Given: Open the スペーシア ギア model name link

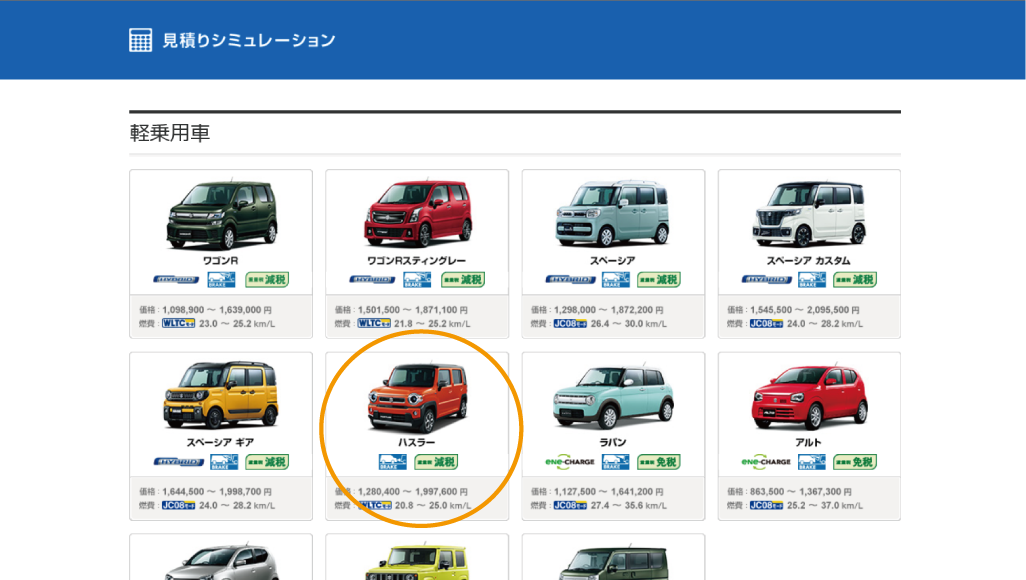Looking at the screenshot, I should click(221, 443).
